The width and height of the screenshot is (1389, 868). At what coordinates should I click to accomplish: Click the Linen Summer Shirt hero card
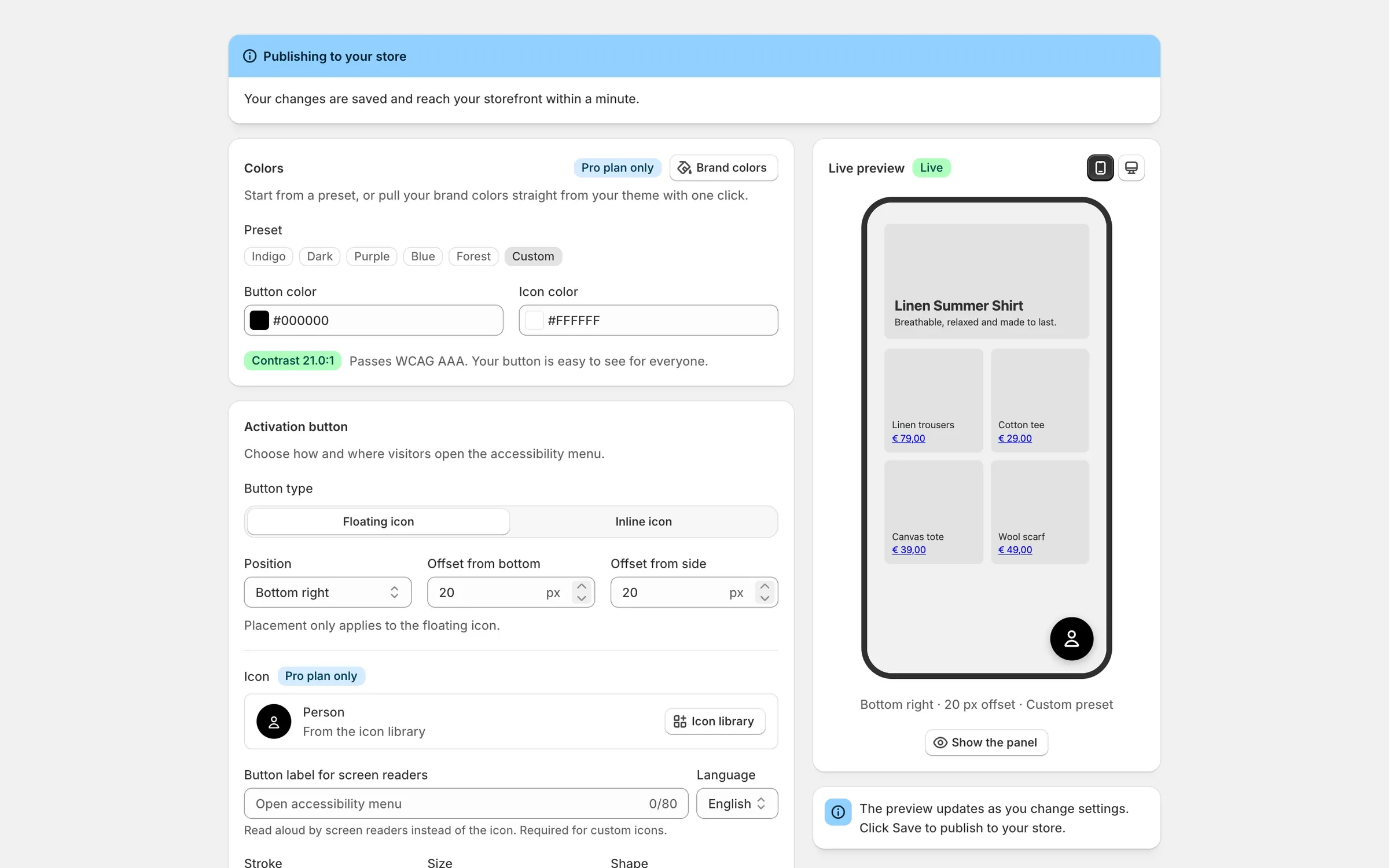(x=986, y=281)
